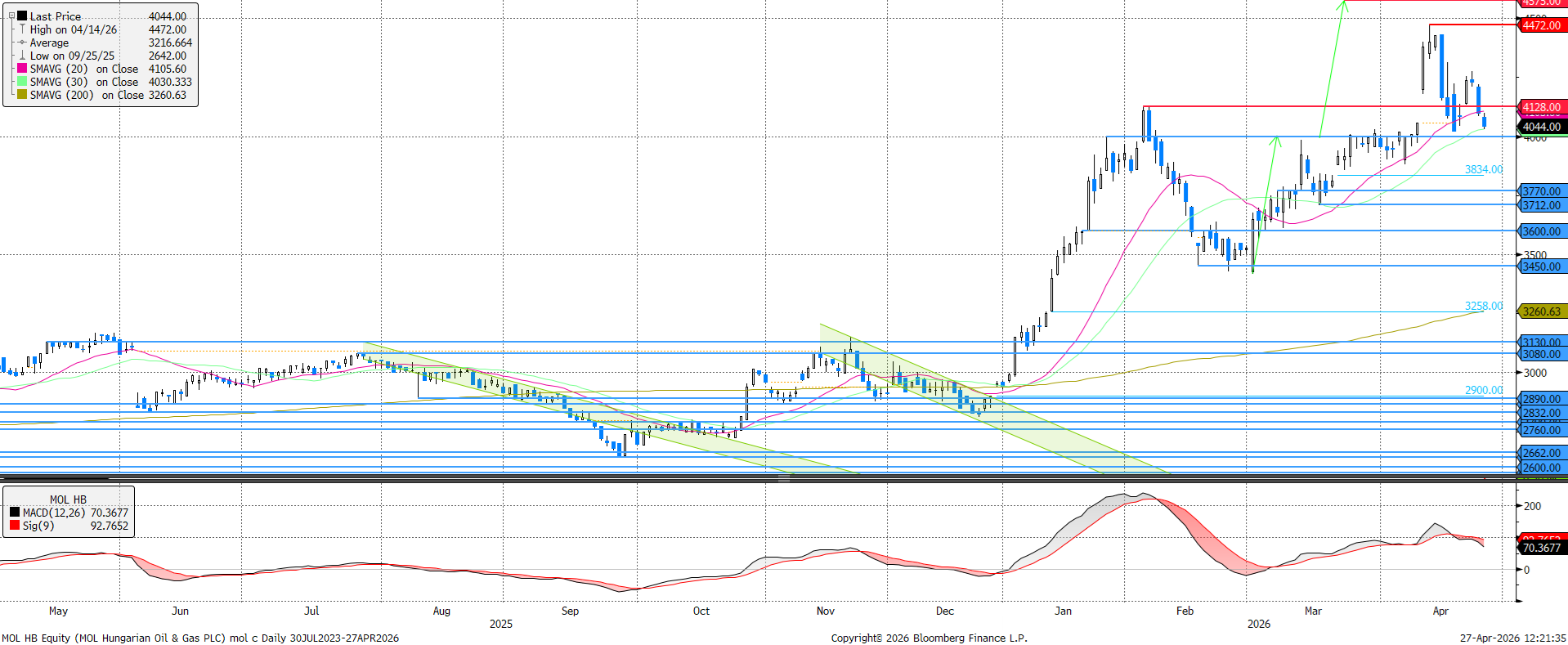The width and height of the screenshot is (1568, 645).
Task: Select the black 4044.00 last price tag
Action: tap(1541, 127)
